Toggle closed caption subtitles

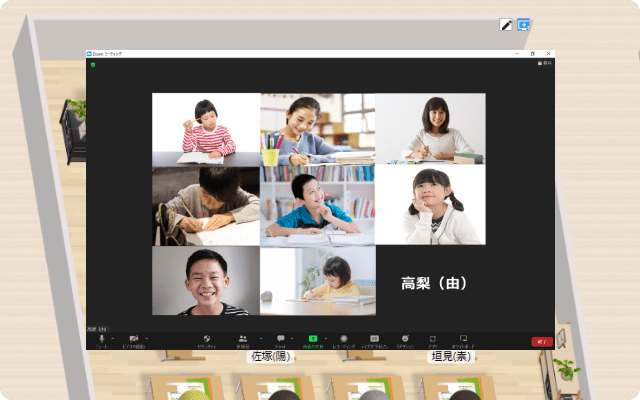(374, 340)
